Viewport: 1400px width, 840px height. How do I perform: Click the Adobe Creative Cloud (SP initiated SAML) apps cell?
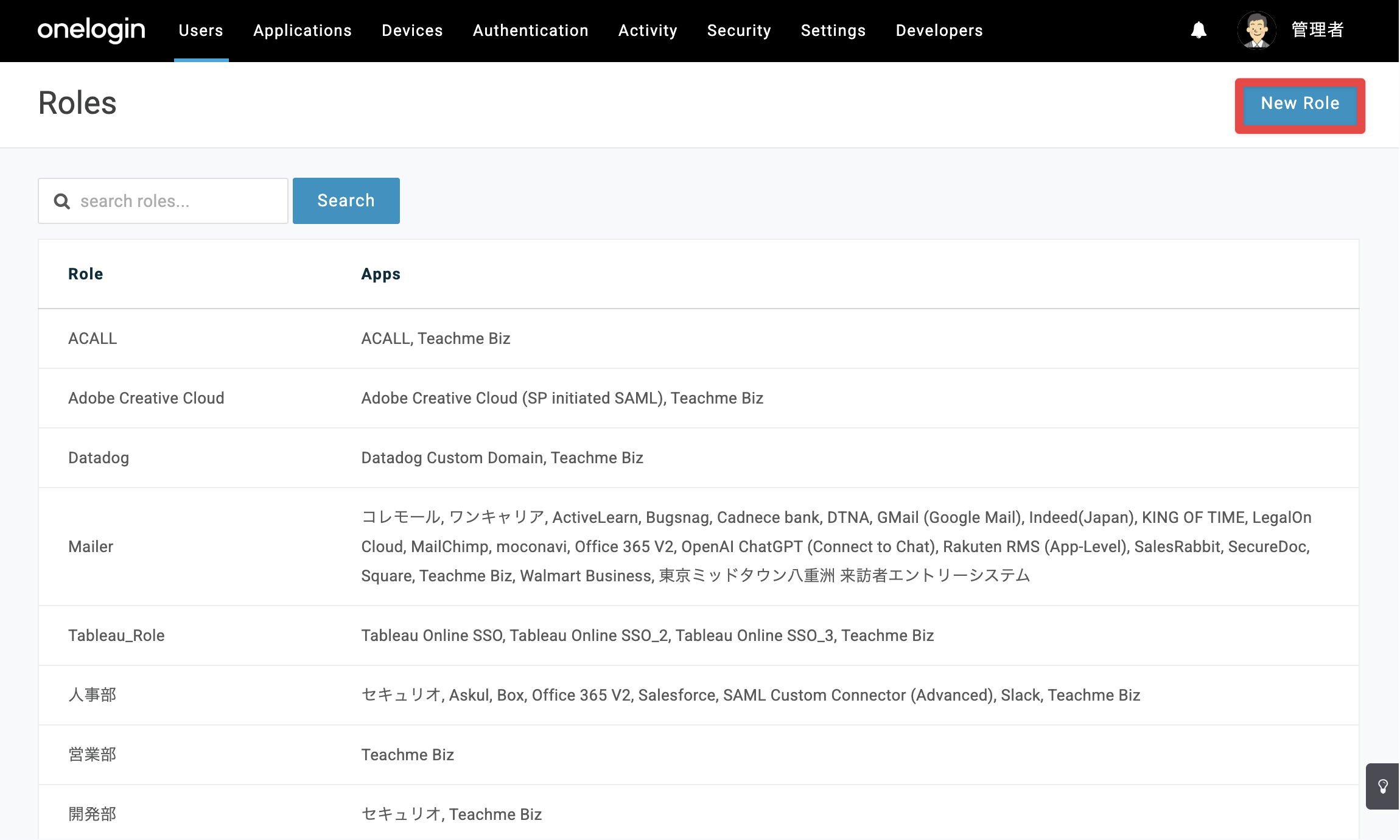(x=562, y=398)
